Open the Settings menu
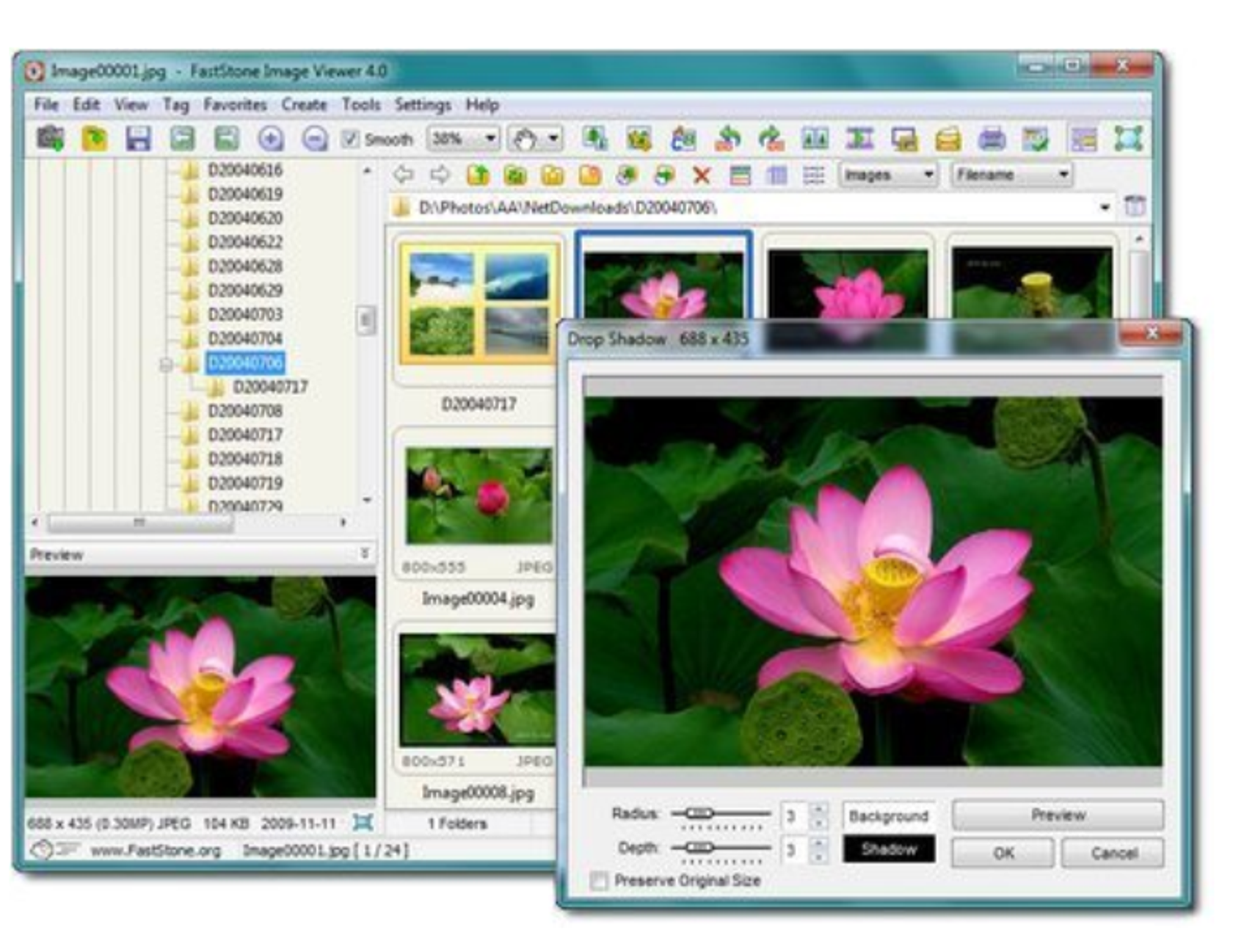The width and height of the screenshot is (1233, 952). click(423, 105)
